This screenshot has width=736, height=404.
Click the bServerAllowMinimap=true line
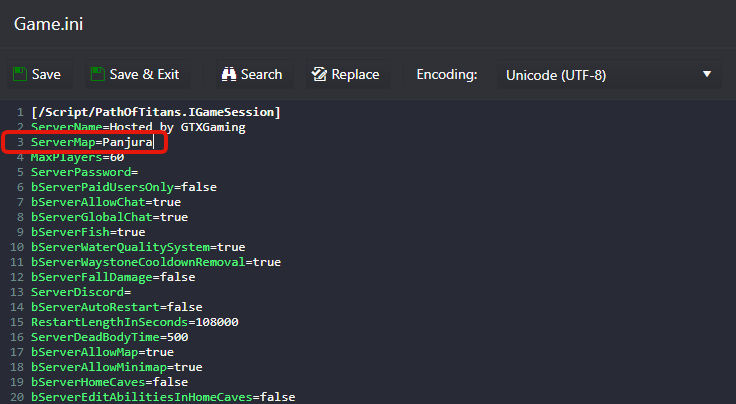[117, 367]
